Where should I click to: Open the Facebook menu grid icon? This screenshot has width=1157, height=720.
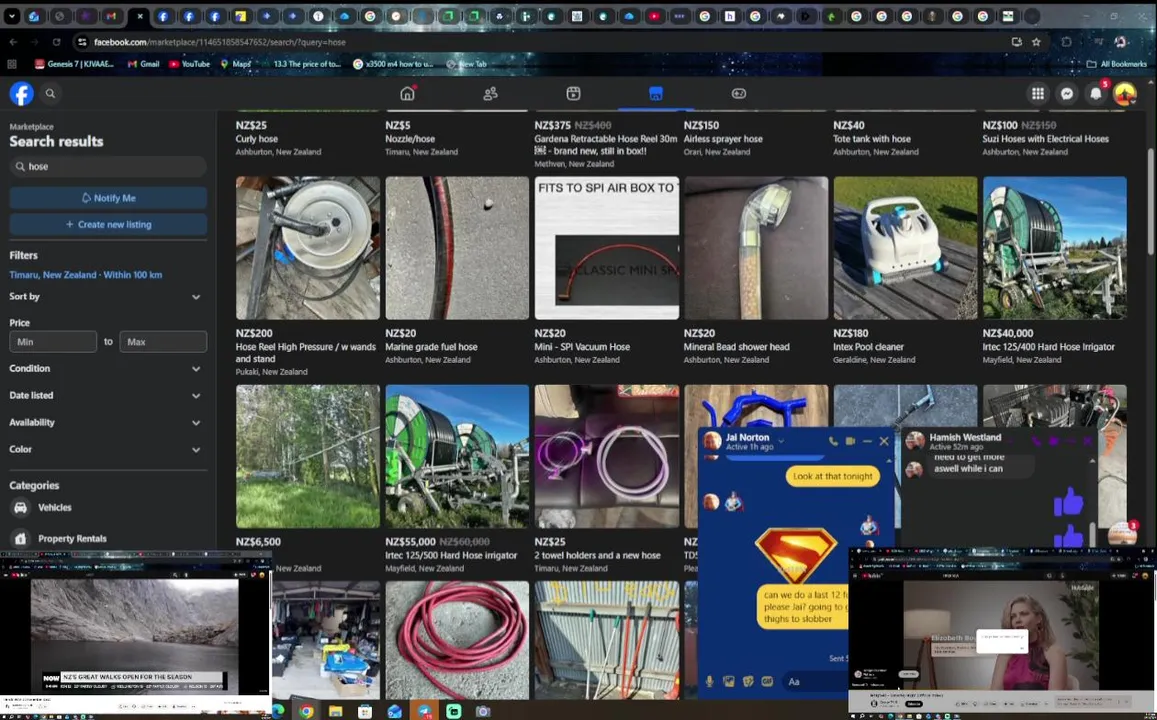click(x=1037, y=94)
